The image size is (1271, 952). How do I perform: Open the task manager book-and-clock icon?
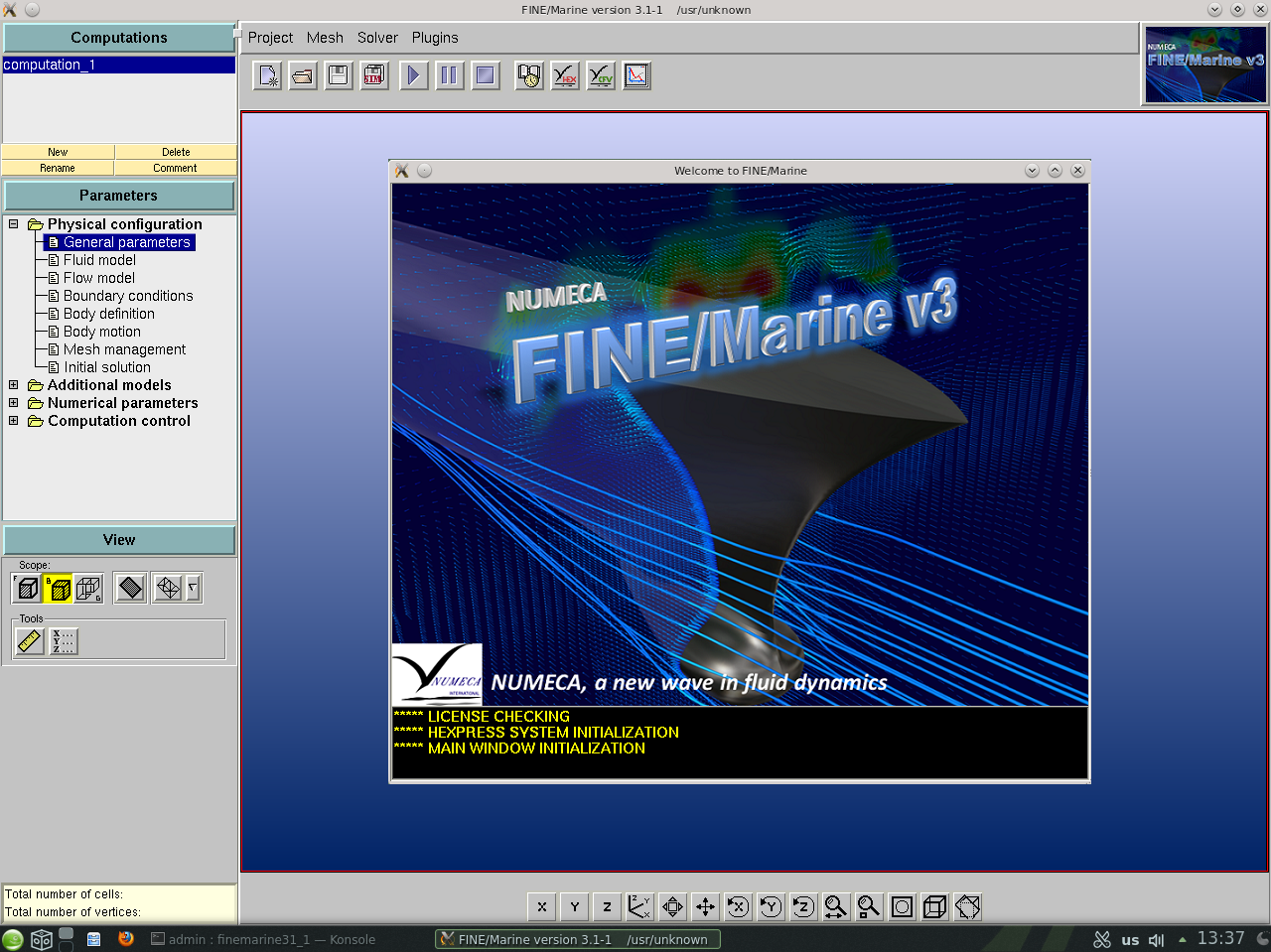(529, 75)
